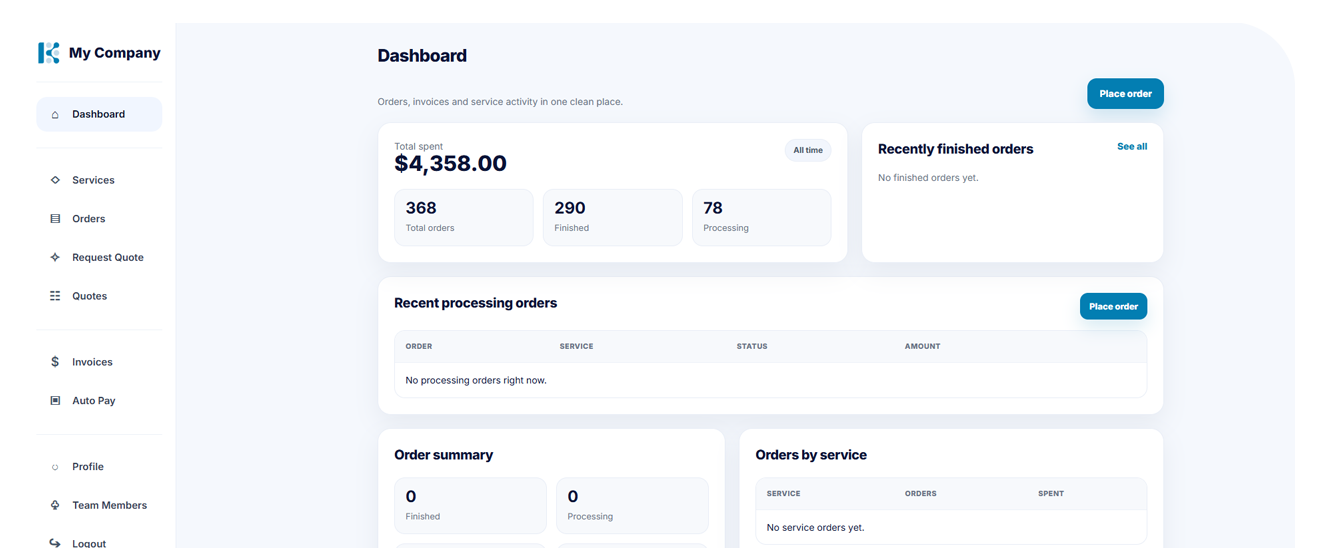The image size is (1320, 548).
Task: Open Auto Pay settings
Action: coord(99,401)
